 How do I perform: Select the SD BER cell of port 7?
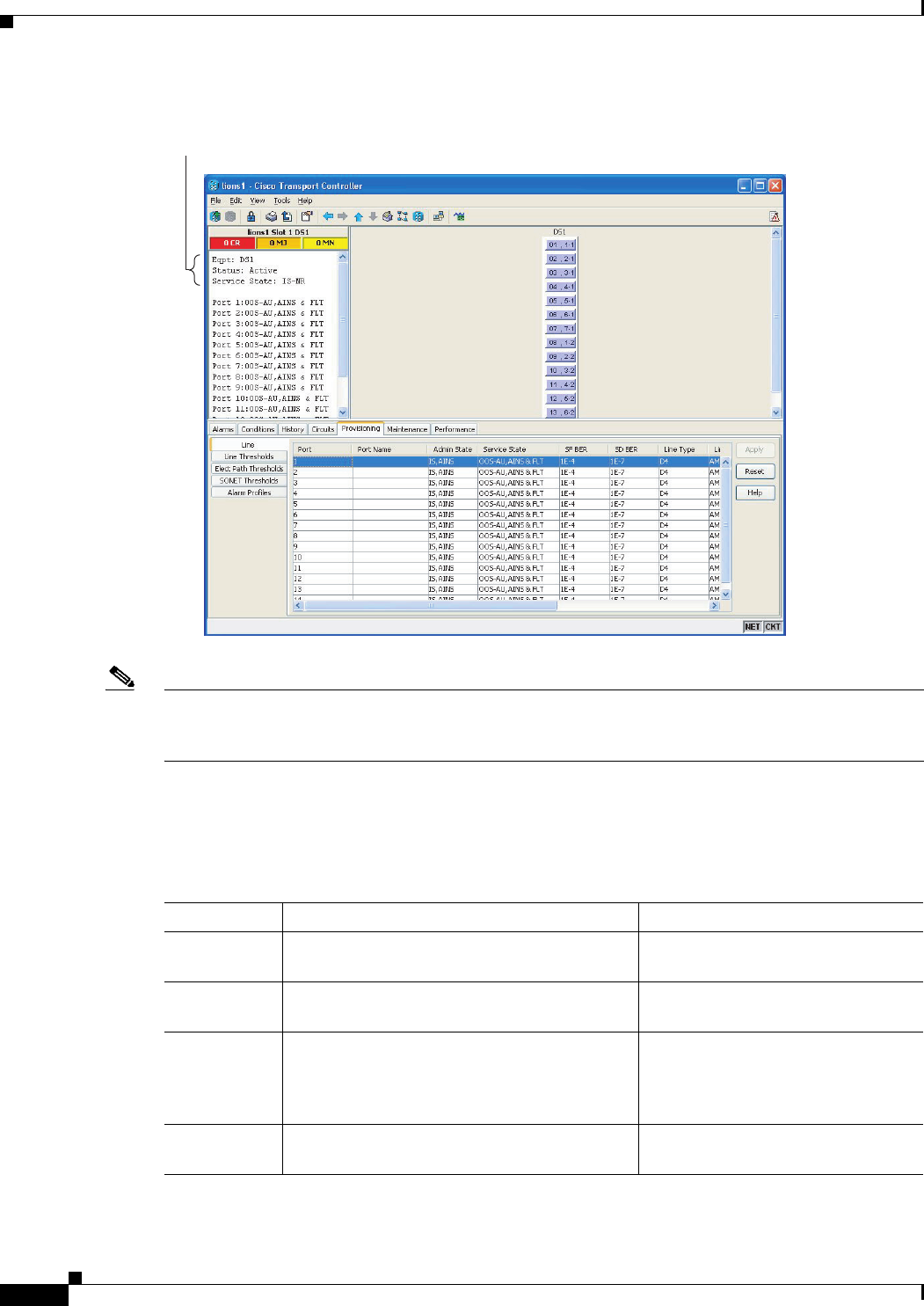coord(633,525)
